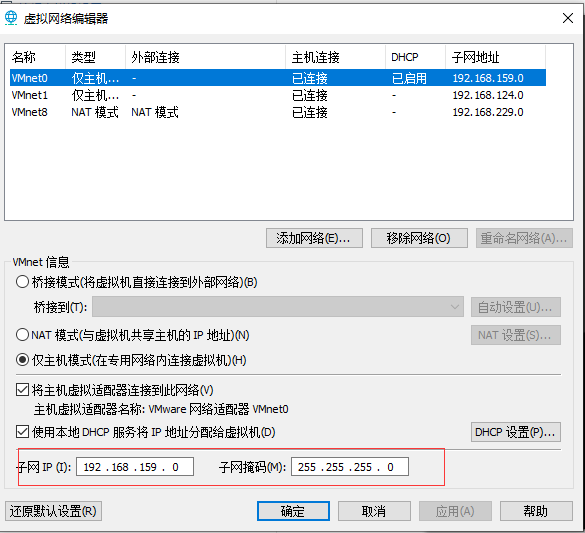585x533 pixels.
Task: Click the DHCP column header
Action: coord(415,57)
